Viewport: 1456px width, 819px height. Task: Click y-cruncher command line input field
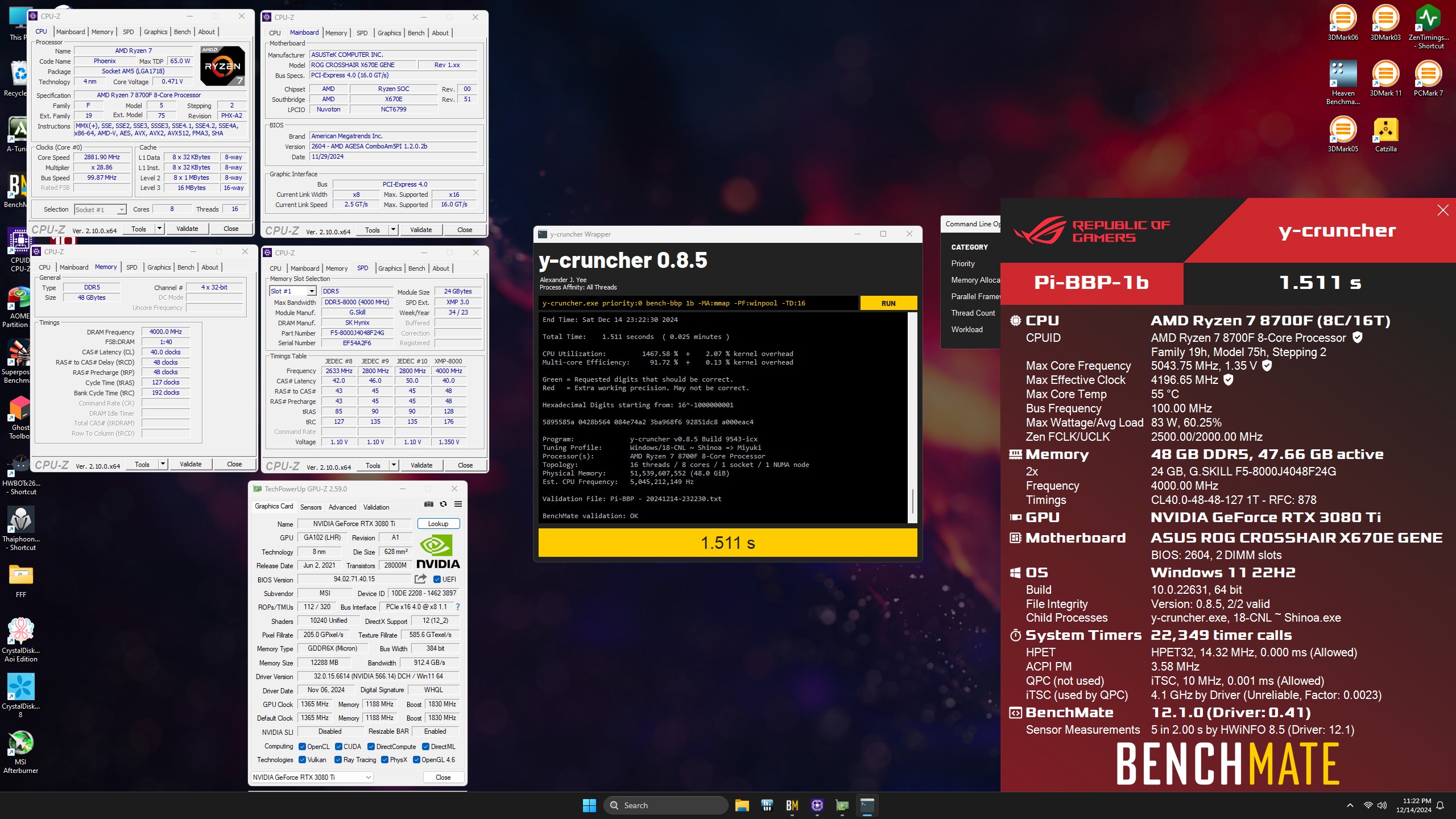click(698, 303)
